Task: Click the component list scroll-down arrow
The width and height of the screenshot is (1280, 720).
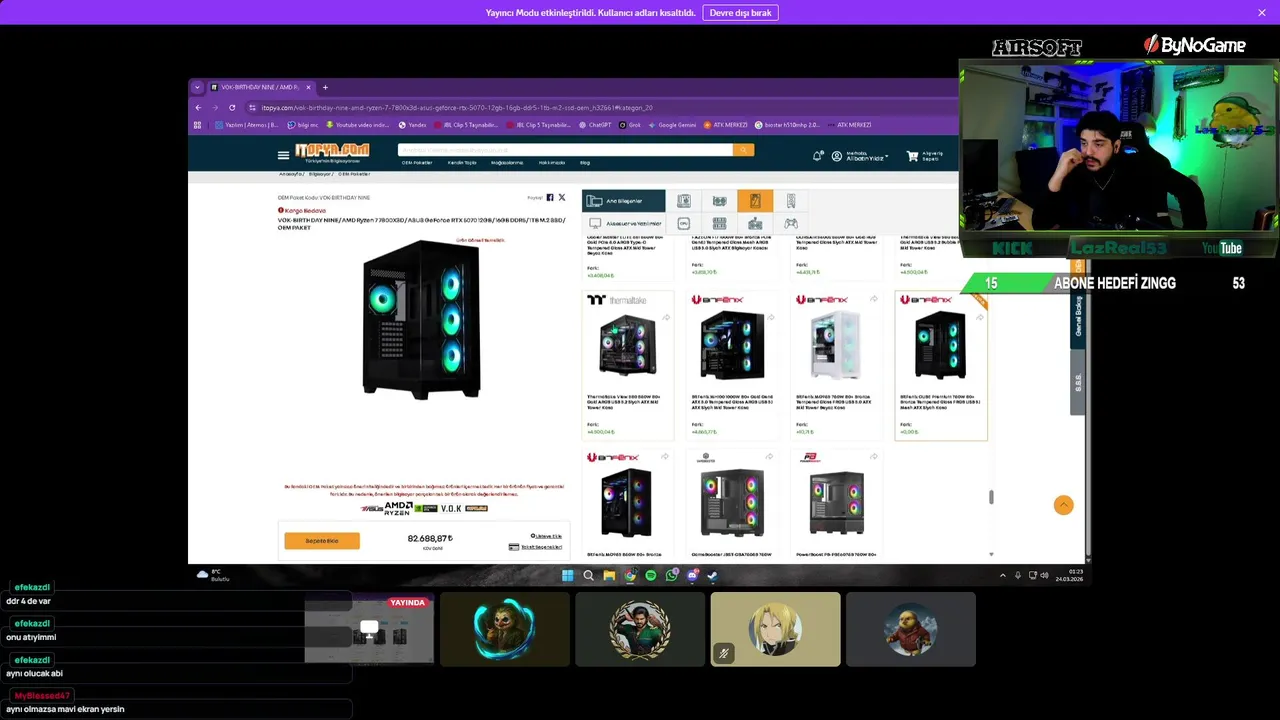Action: (x=991, y=554)
